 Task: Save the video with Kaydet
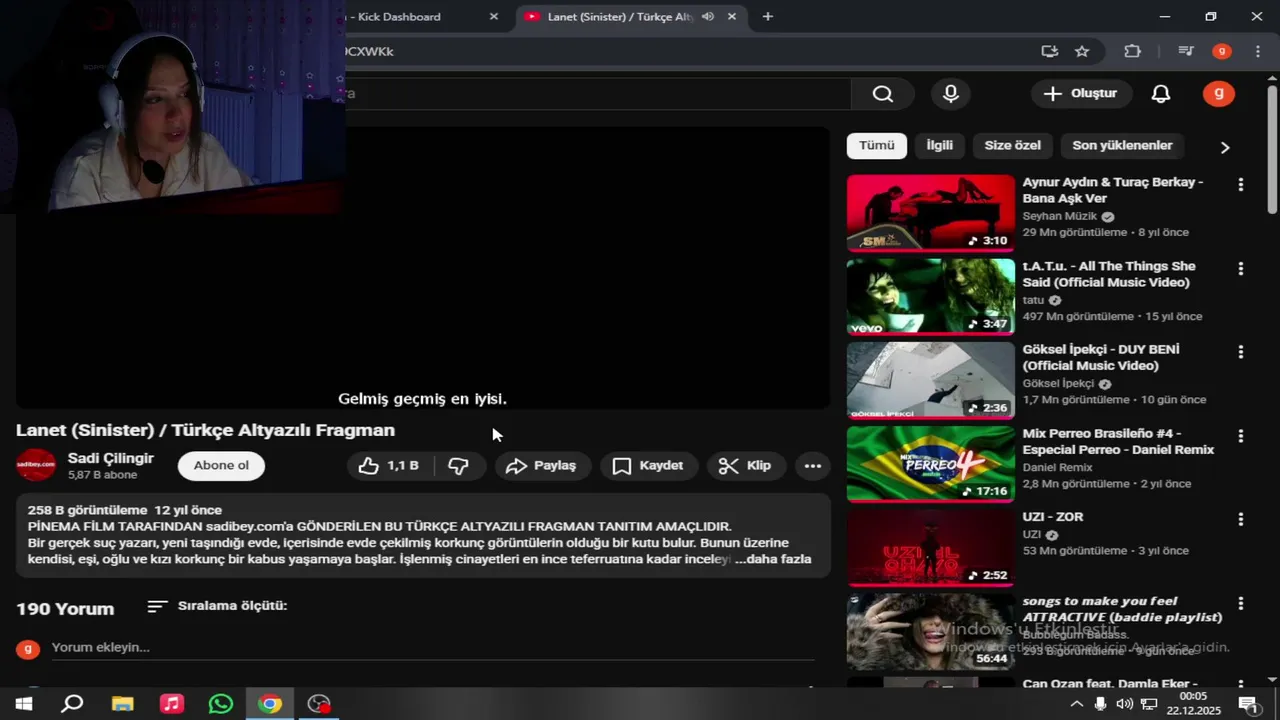(x=648, y=466)
